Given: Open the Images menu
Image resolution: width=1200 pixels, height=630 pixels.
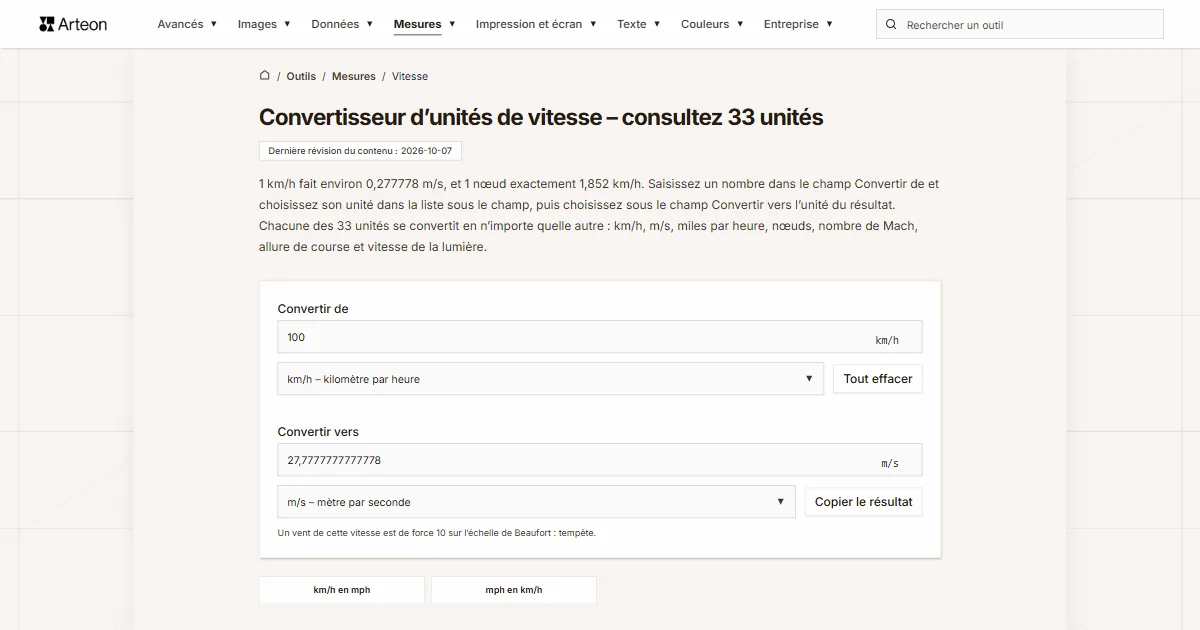Looking at the screenshot, I should (x=264, y=24).
